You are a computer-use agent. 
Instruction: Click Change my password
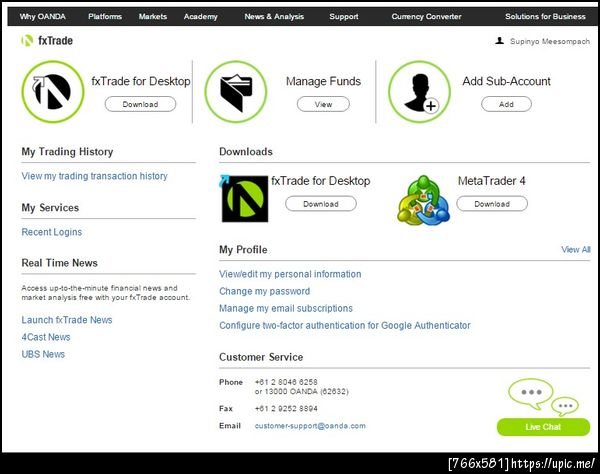[264, 291]
